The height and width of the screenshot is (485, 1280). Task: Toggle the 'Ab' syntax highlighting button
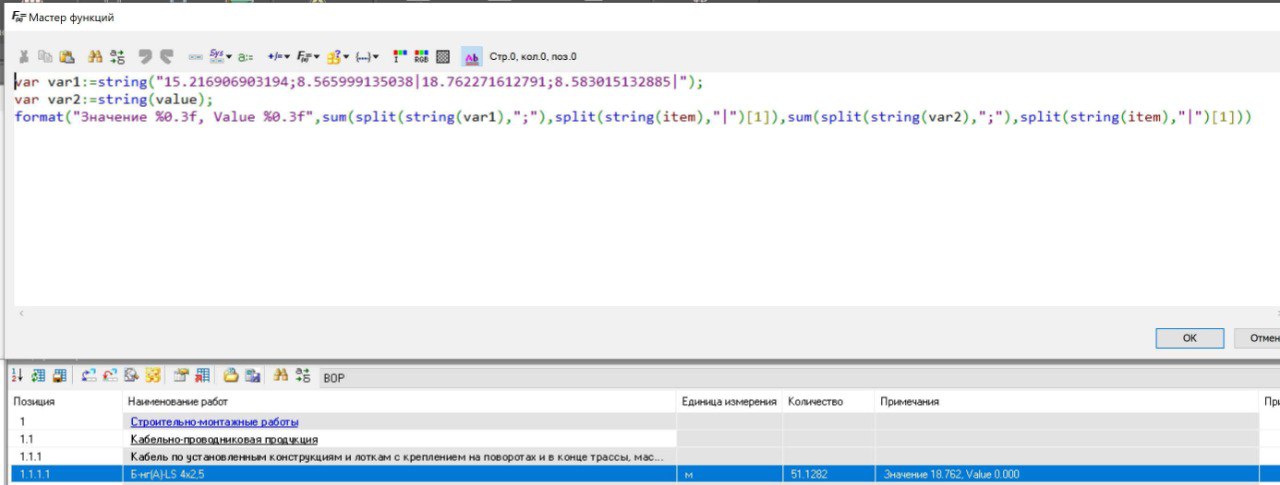(471, 57)
